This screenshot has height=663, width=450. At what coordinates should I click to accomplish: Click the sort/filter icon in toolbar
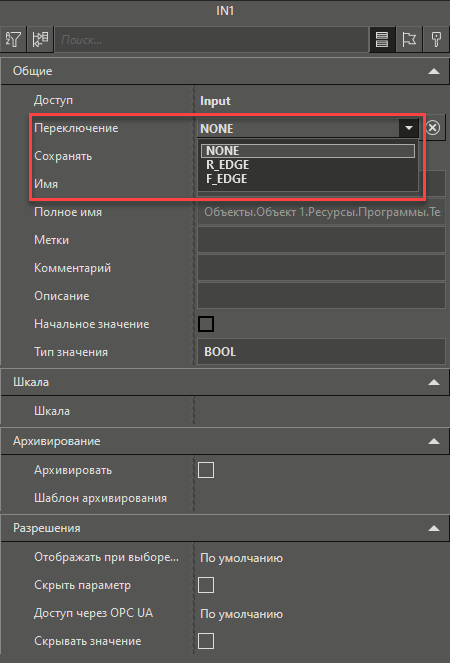(x=13, y=40)
